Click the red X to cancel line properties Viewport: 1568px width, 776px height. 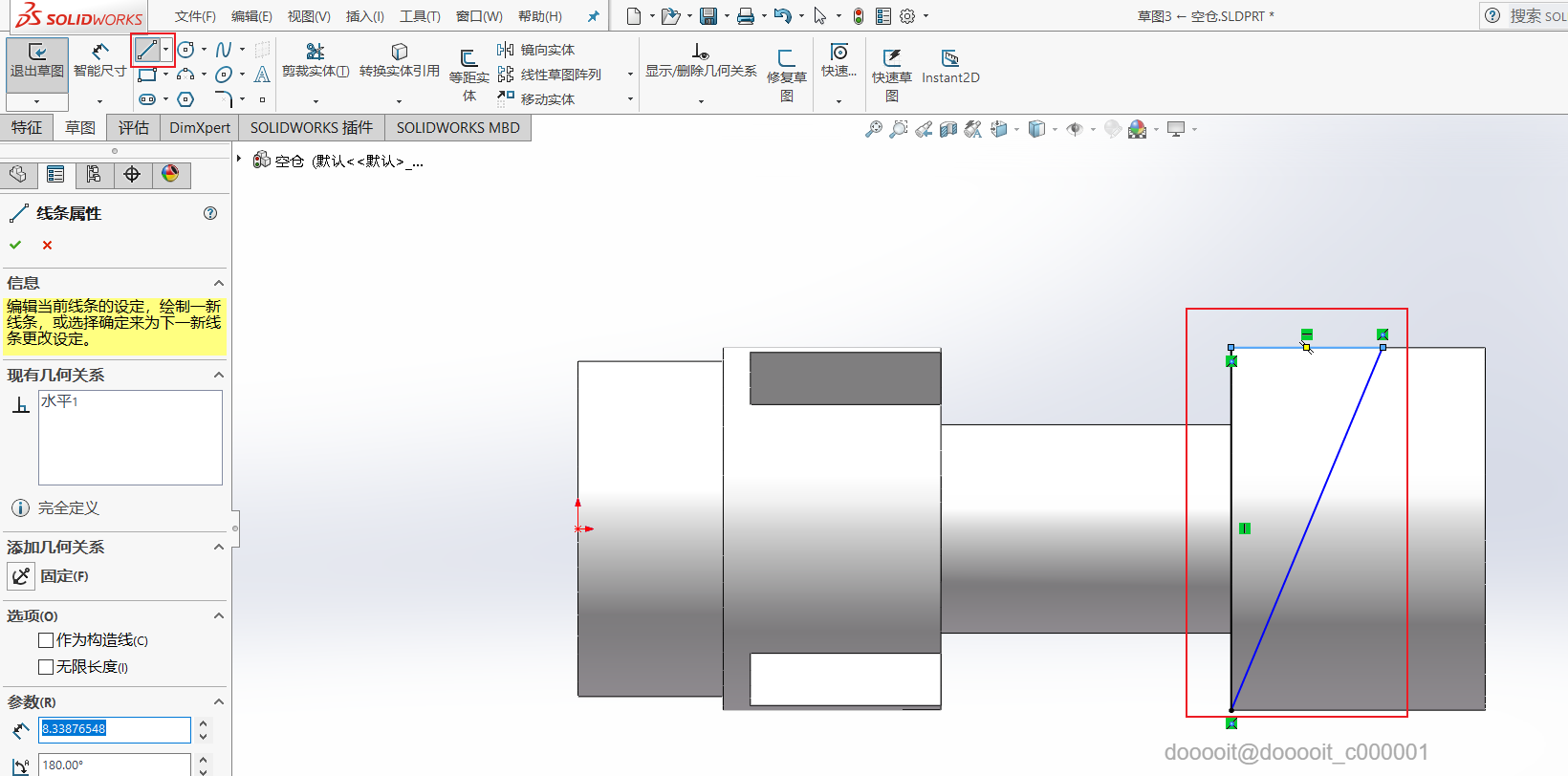click(x=47, y=246)
